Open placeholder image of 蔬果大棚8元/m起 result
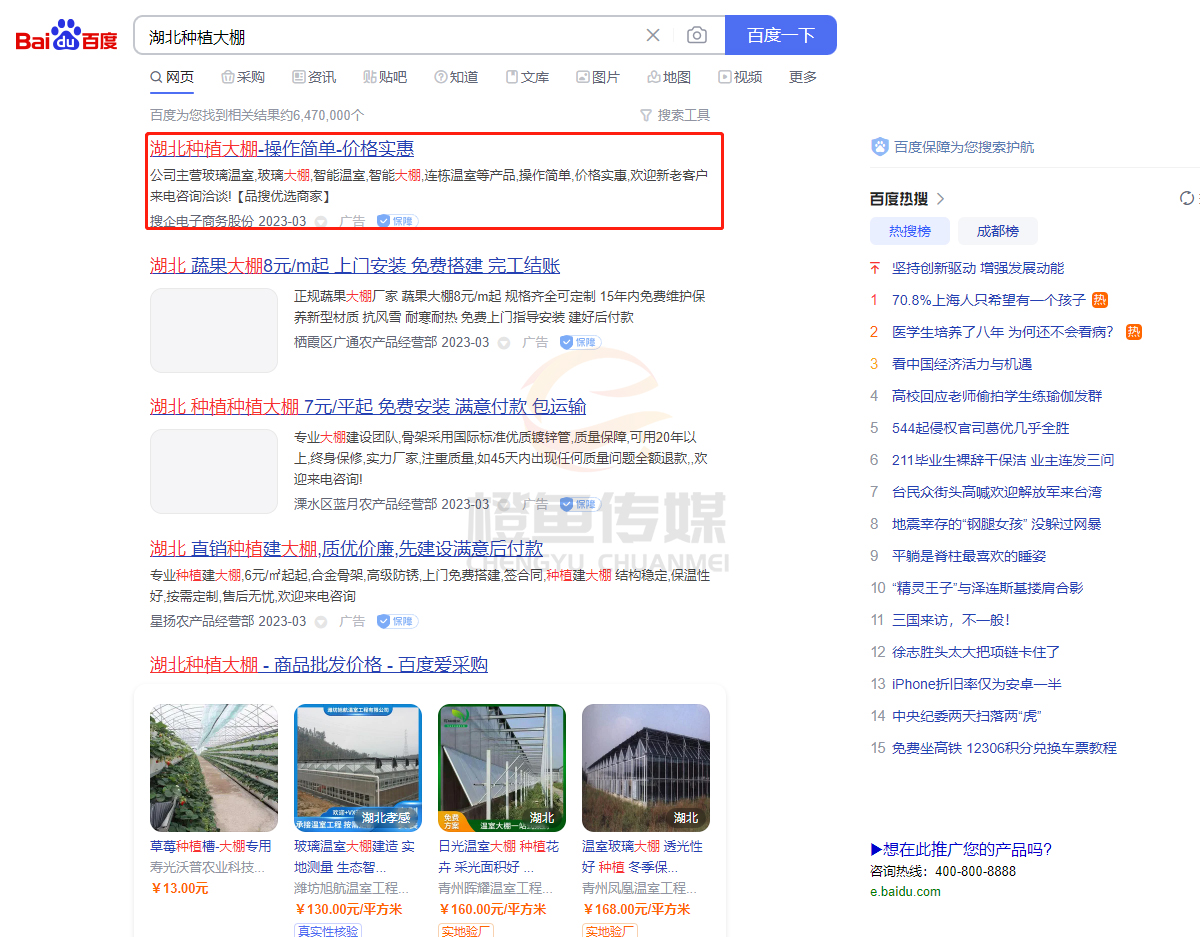Viewport: 1200px width, 937px height. 214,330
